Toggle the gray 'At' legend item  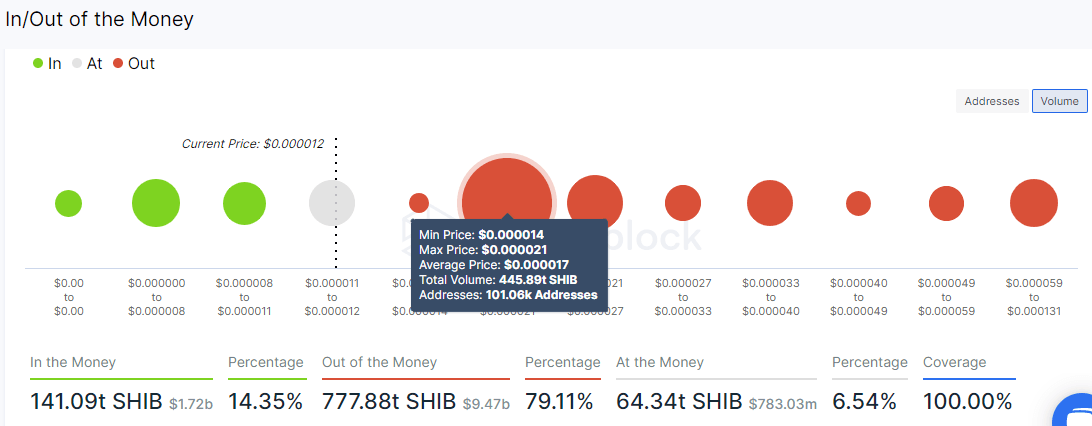pyautogui.click(x=87, y=64)
